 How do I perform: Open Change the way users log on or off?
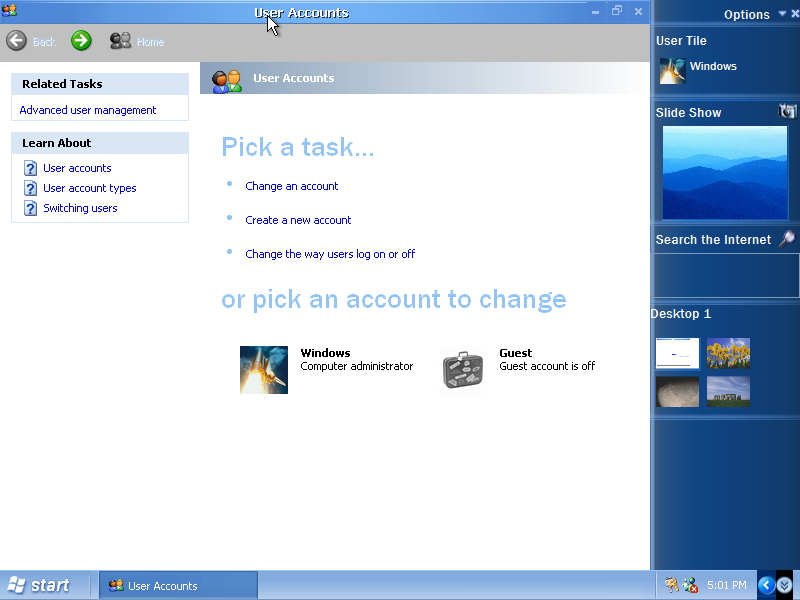[330, 254]
